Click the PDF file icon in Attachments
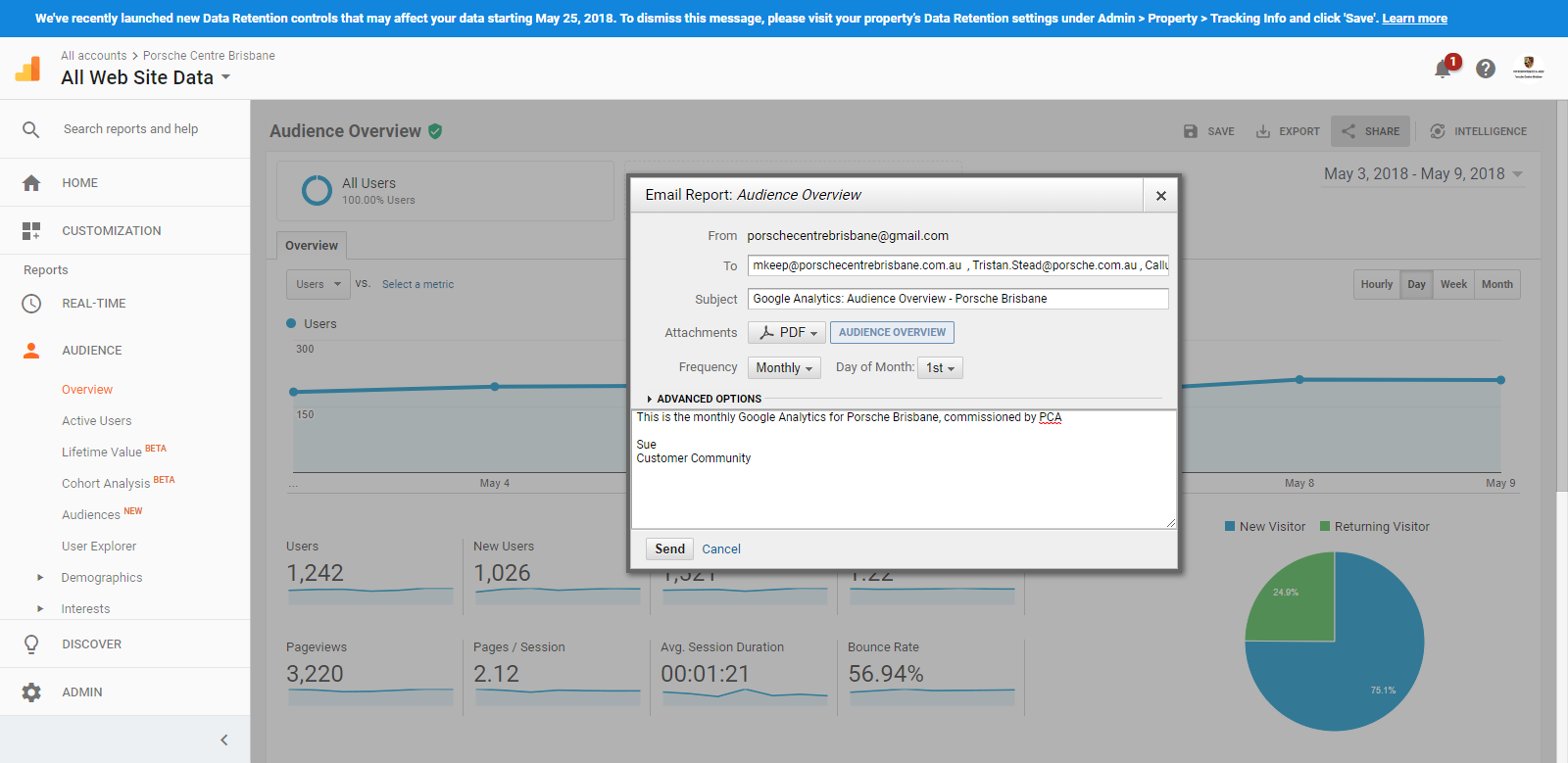The image size is (1568, 763). (766, 333)
